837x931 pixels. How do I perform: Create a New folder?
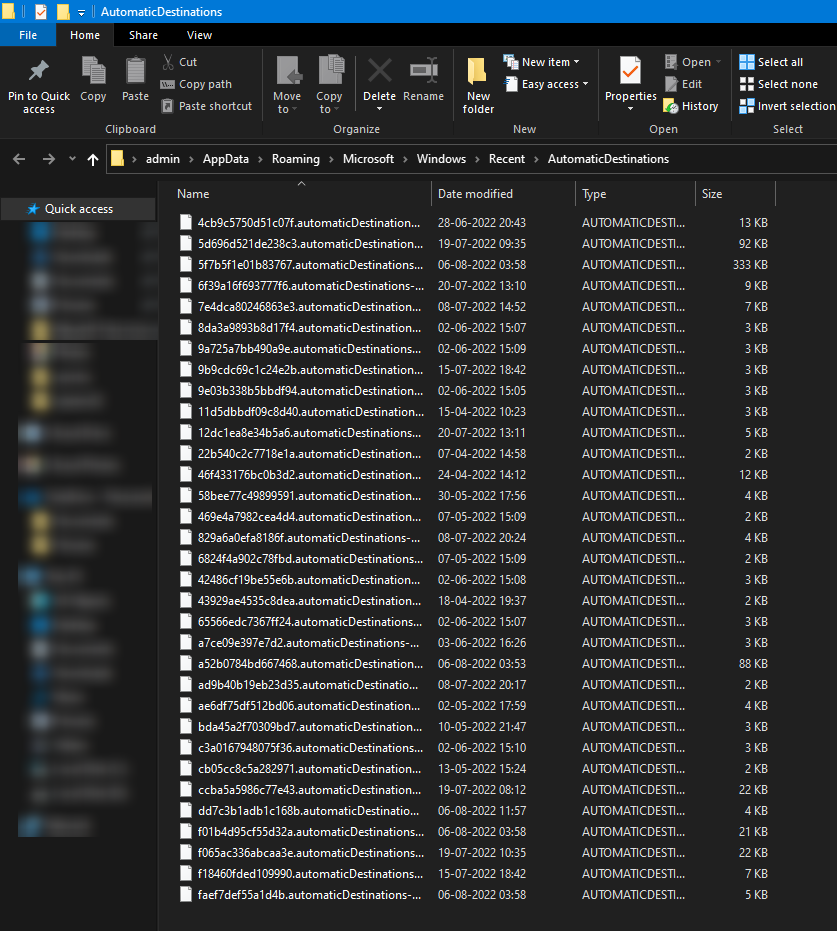478,85
